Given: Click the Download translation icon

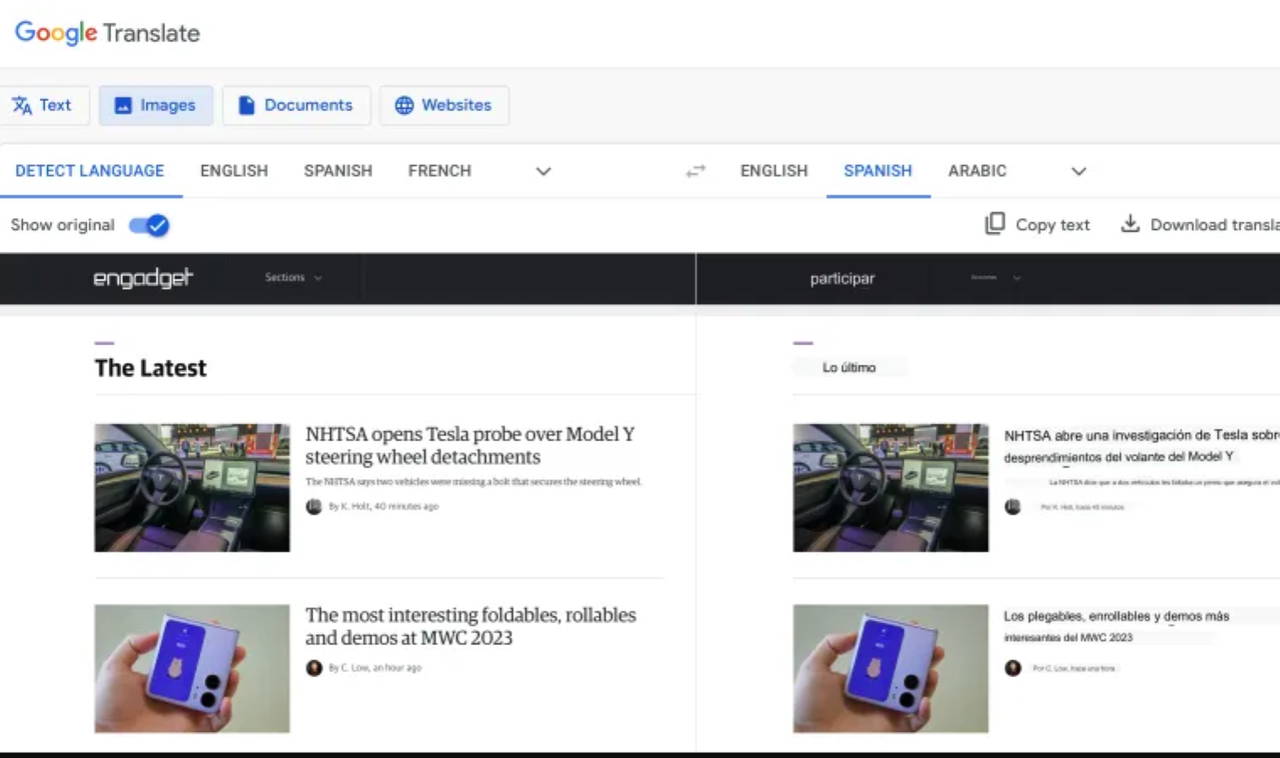Looking at the screenshot, I should 1130,224.
